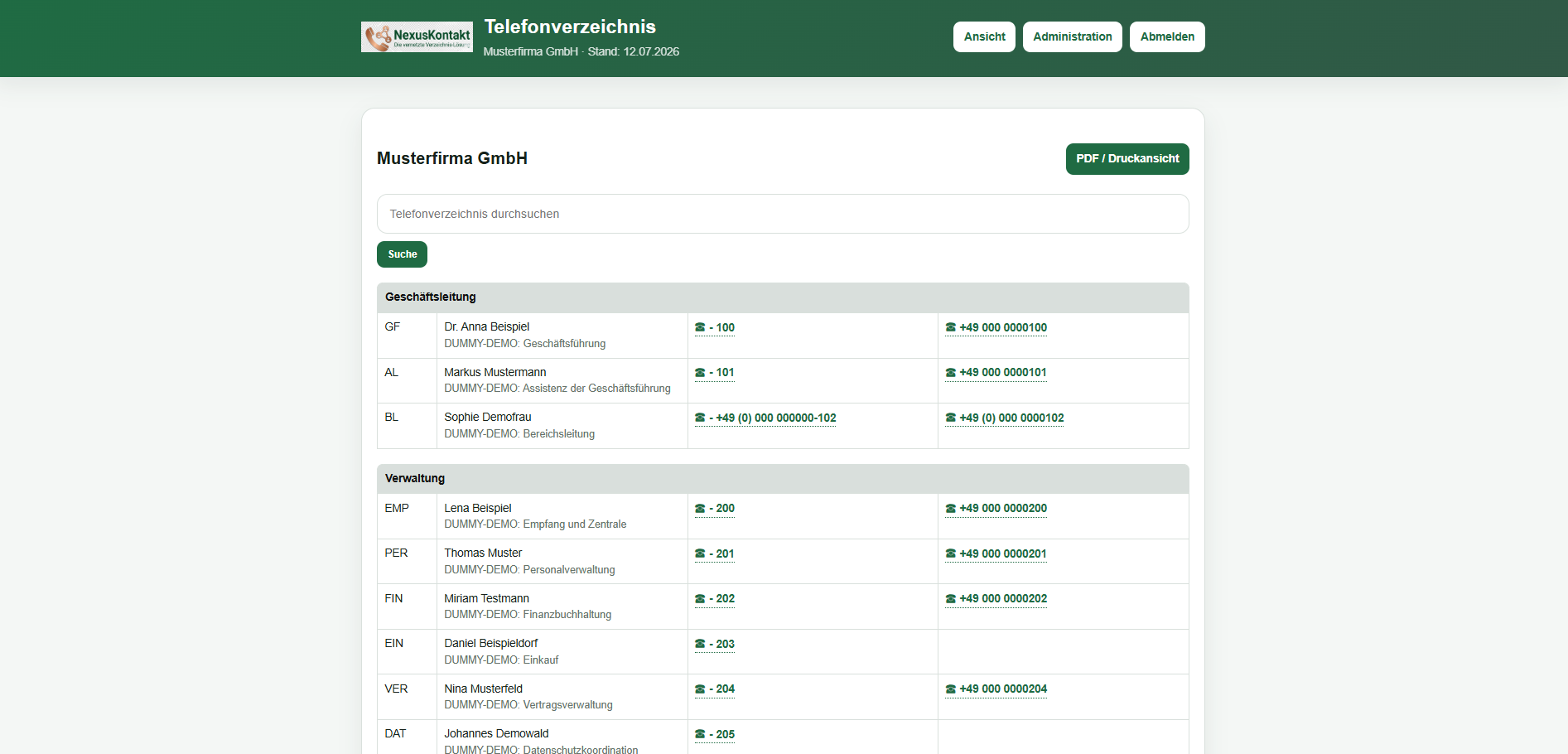Click phone icon next to +49 (0) 000 0000102
1568x754 pixels.
tap(951, 418)
